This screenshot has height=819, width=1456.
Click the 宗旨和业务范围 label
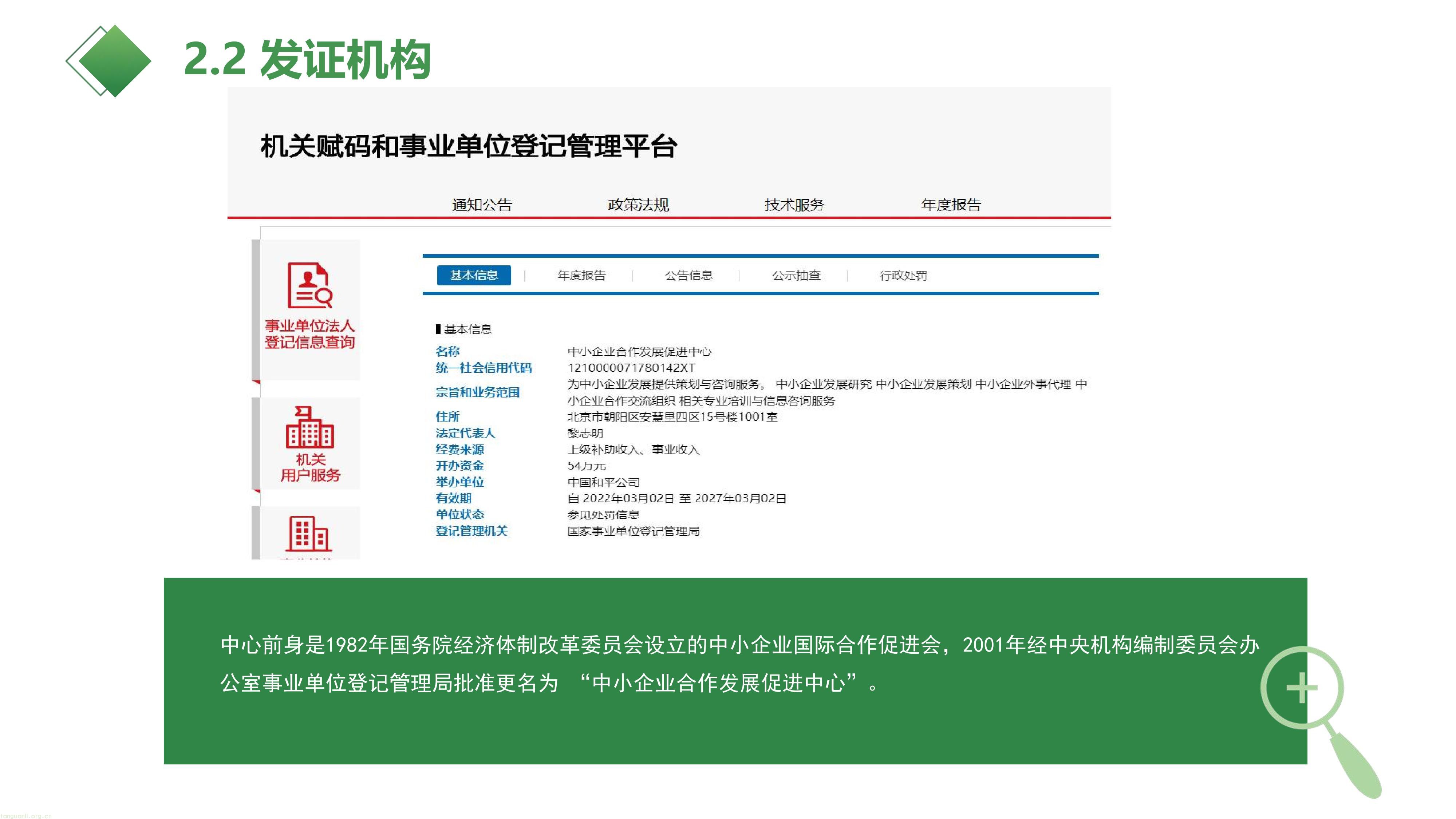pos(478,392)
